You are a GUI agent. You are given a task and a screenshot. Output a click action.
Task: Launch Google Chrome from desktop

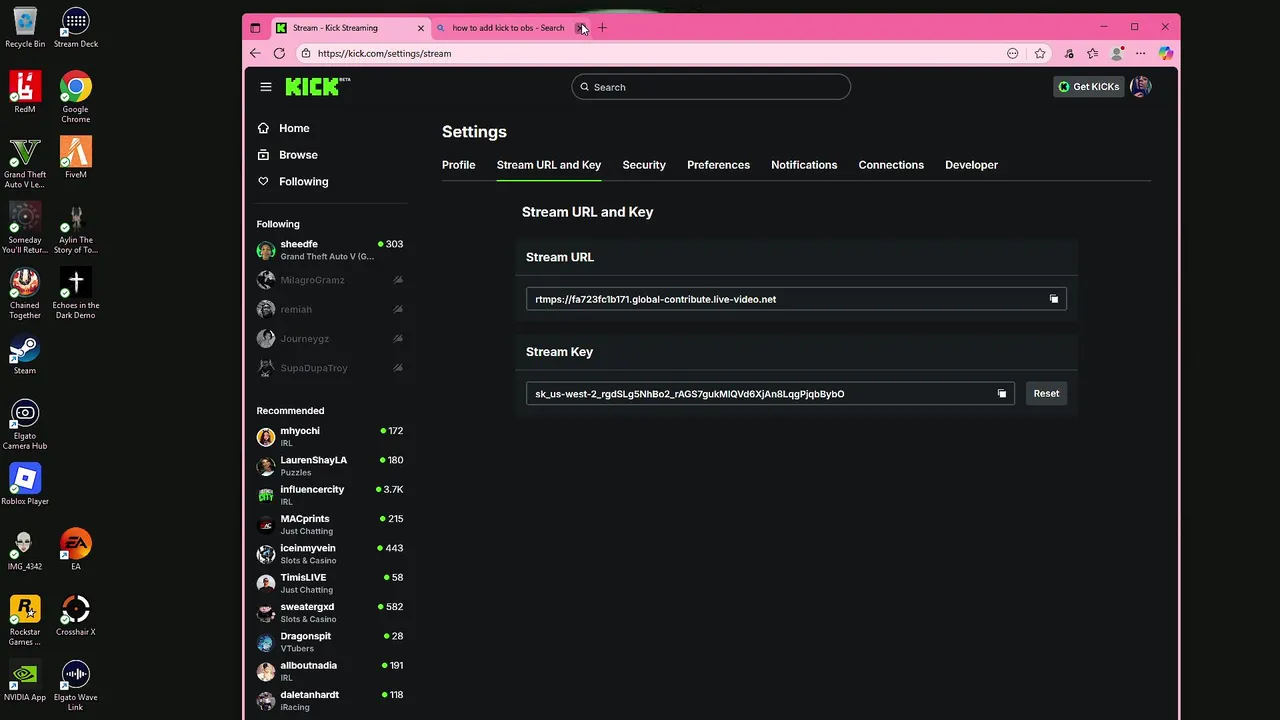click(x=76, y=97)
